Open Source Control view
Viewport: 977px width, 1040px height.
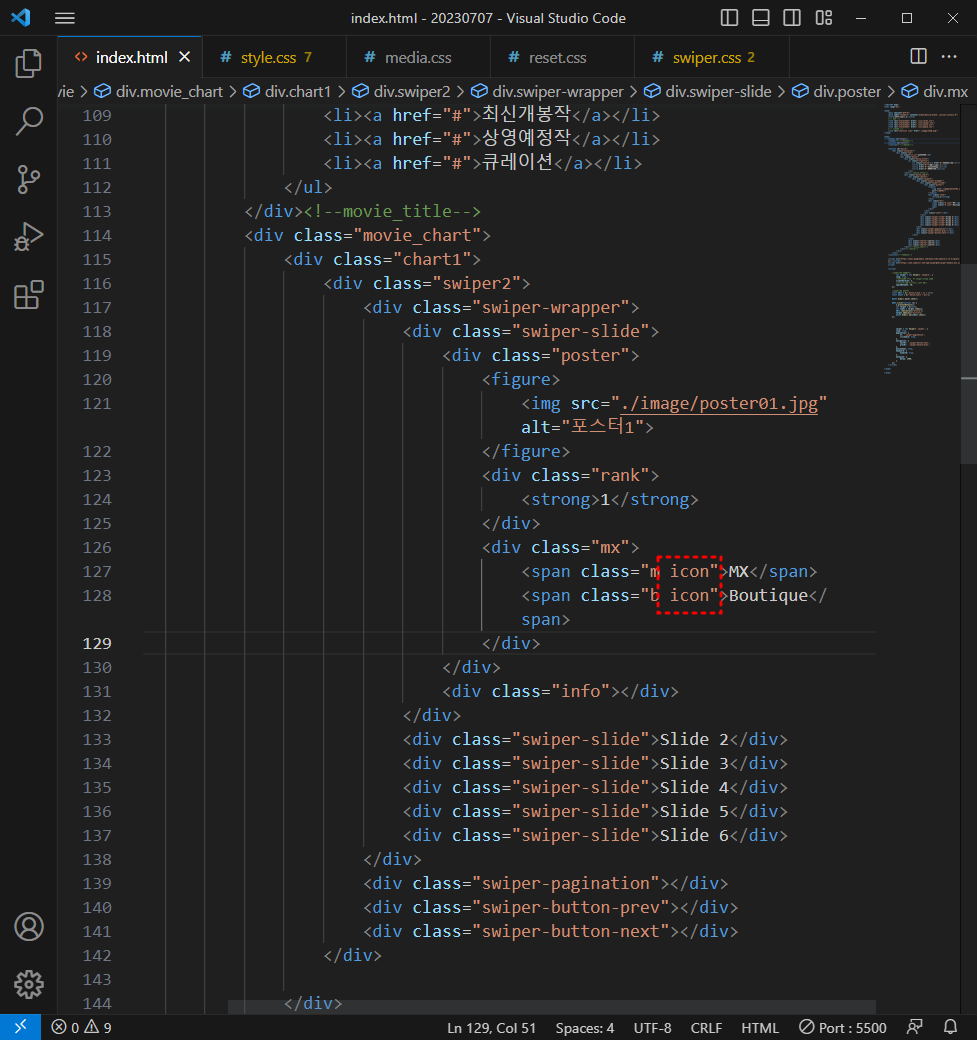click(x=29, y=179)
